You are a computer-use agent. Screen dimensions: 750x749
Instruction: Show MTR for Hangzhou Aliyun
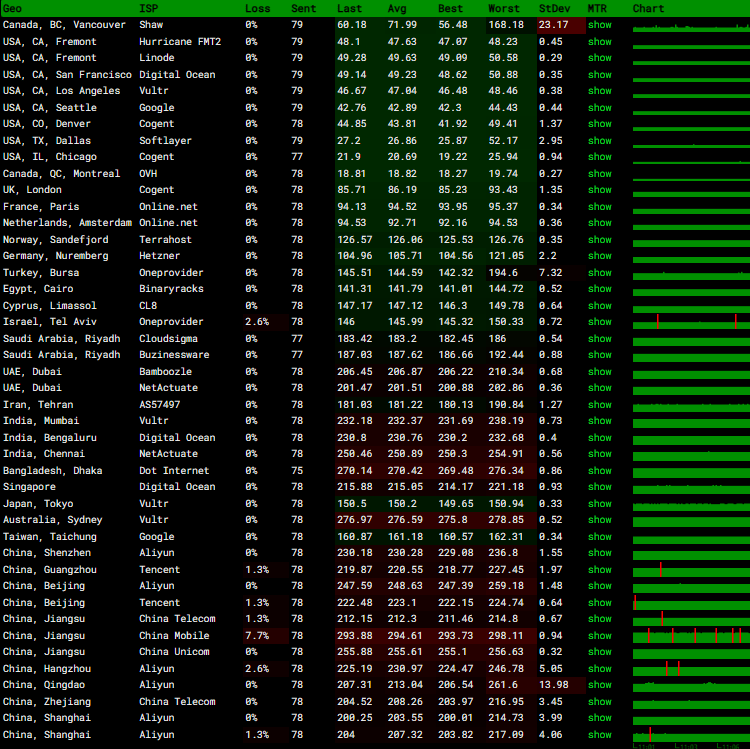tap(600, 669)
